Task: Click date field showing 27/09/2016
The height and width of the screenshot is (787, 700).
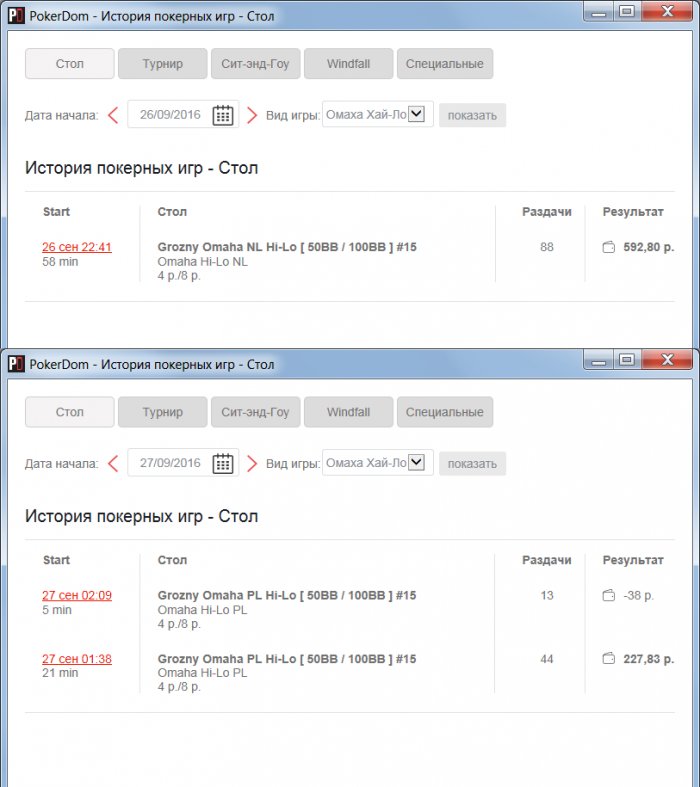Action: 183,463
